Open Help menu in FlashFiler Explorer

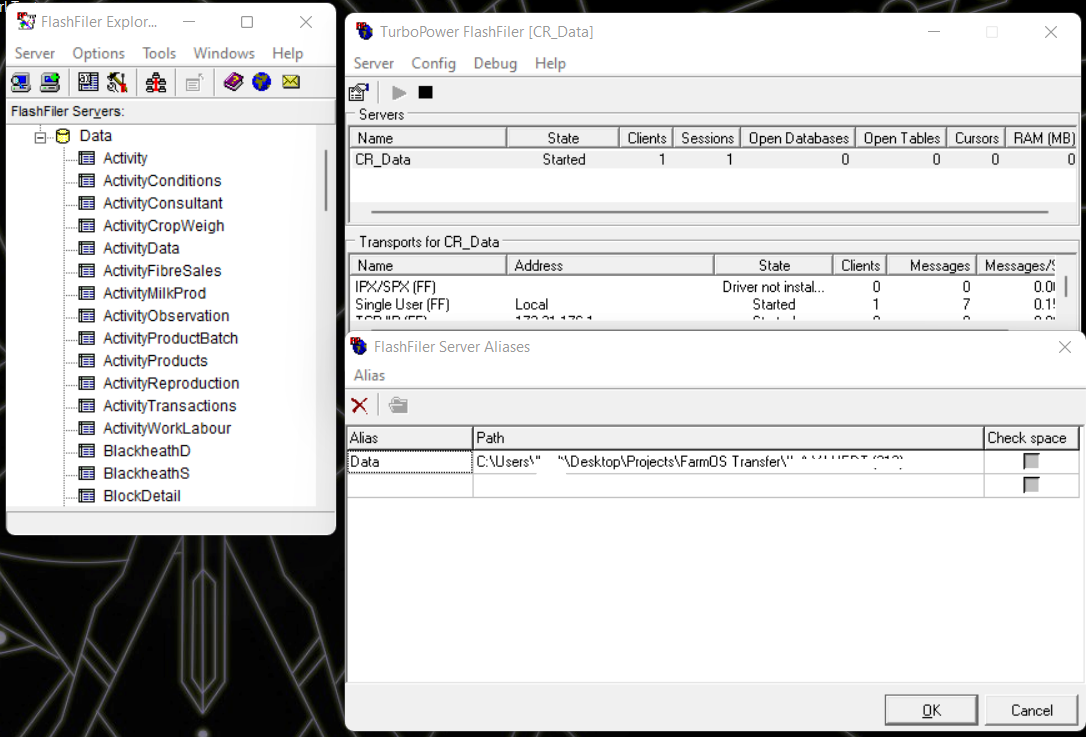coord(287,53)
